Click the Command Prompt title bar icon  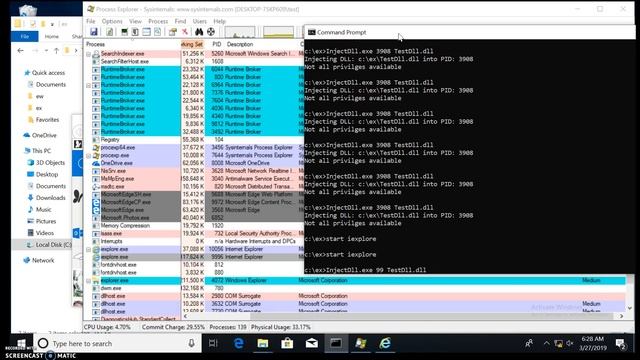(x=311, y=32)
